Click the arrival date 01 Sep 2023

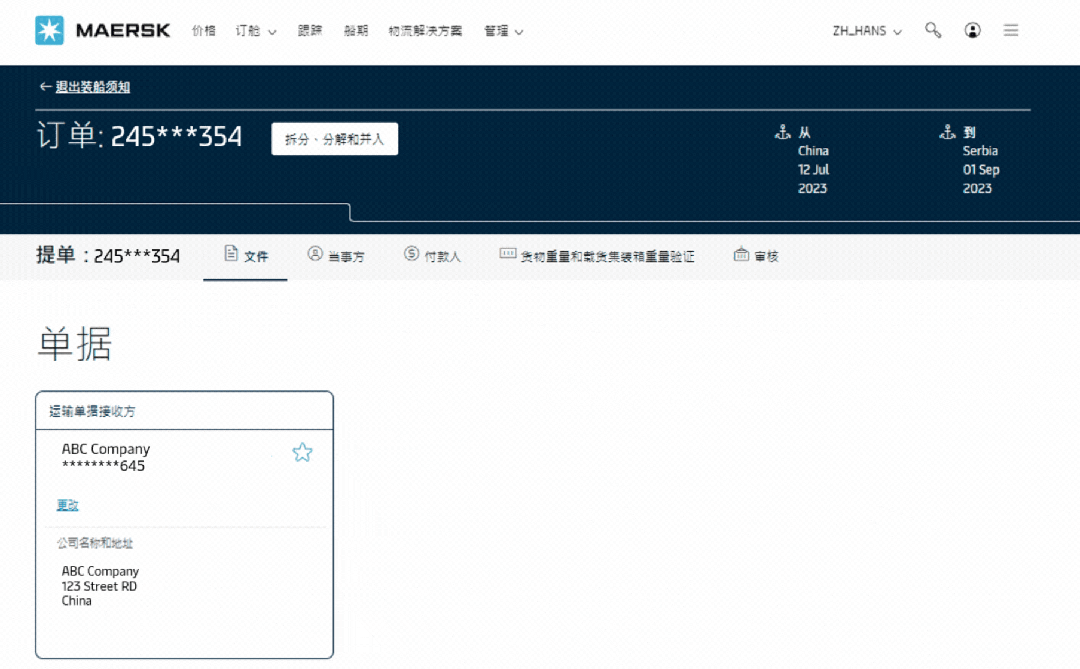(981, 179)
